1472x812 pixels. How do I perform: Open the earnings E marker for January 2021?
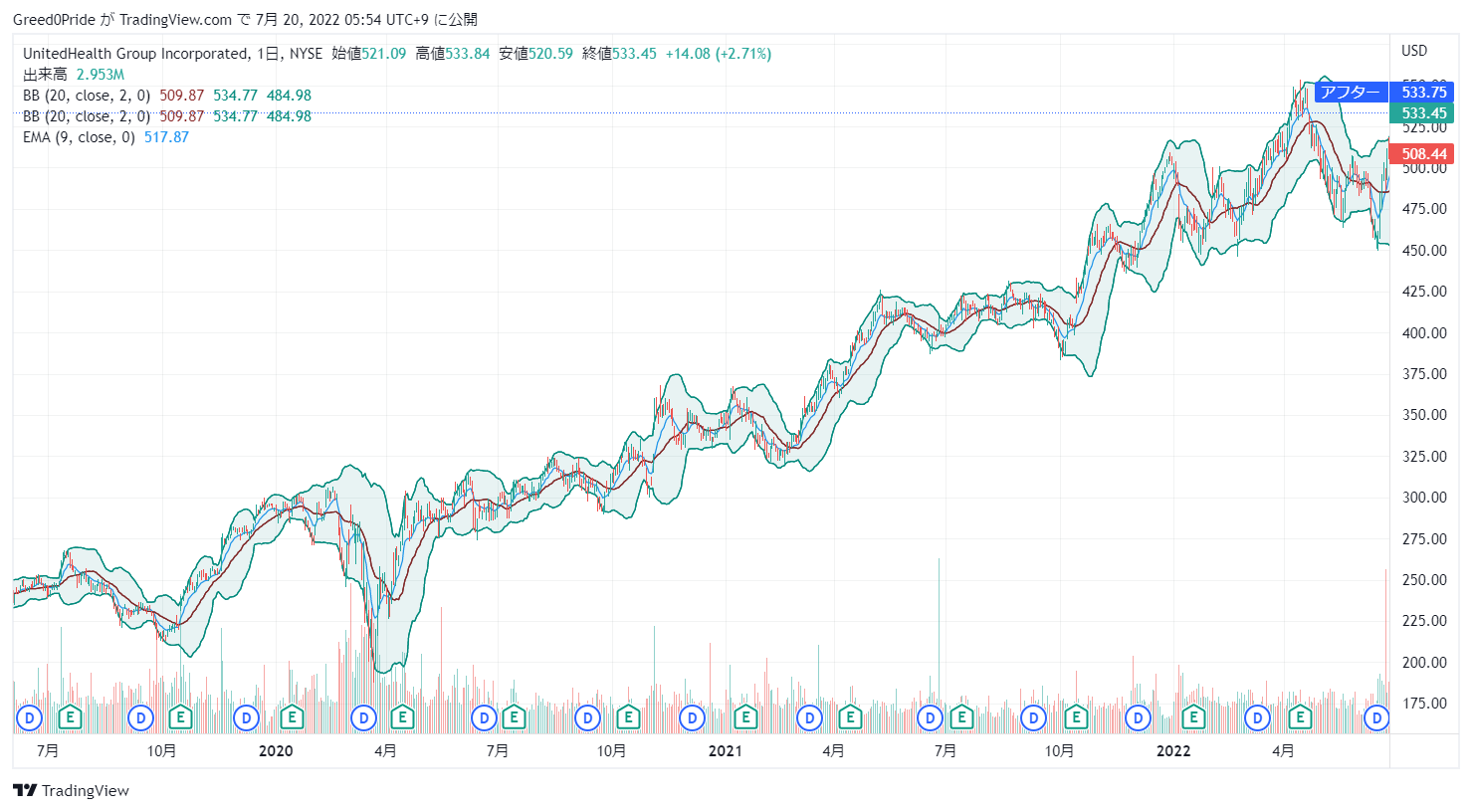[745, 716]
